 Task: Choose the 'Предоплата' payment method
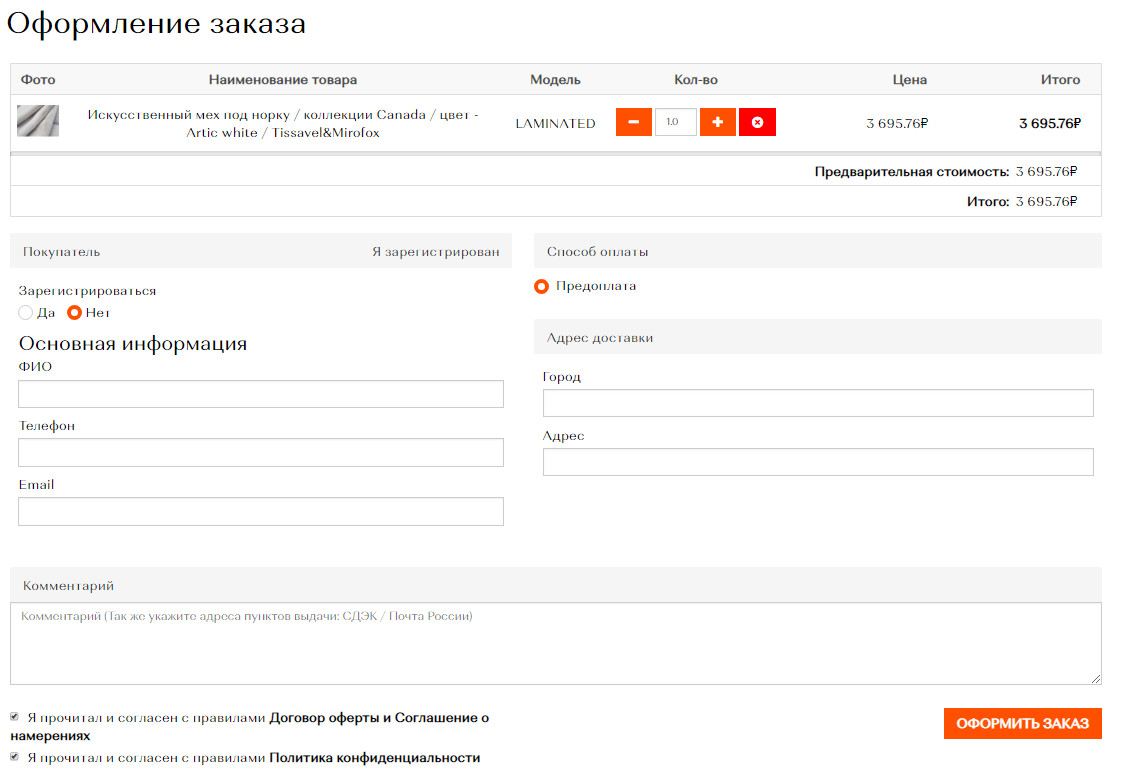click(x=542, y=286)
